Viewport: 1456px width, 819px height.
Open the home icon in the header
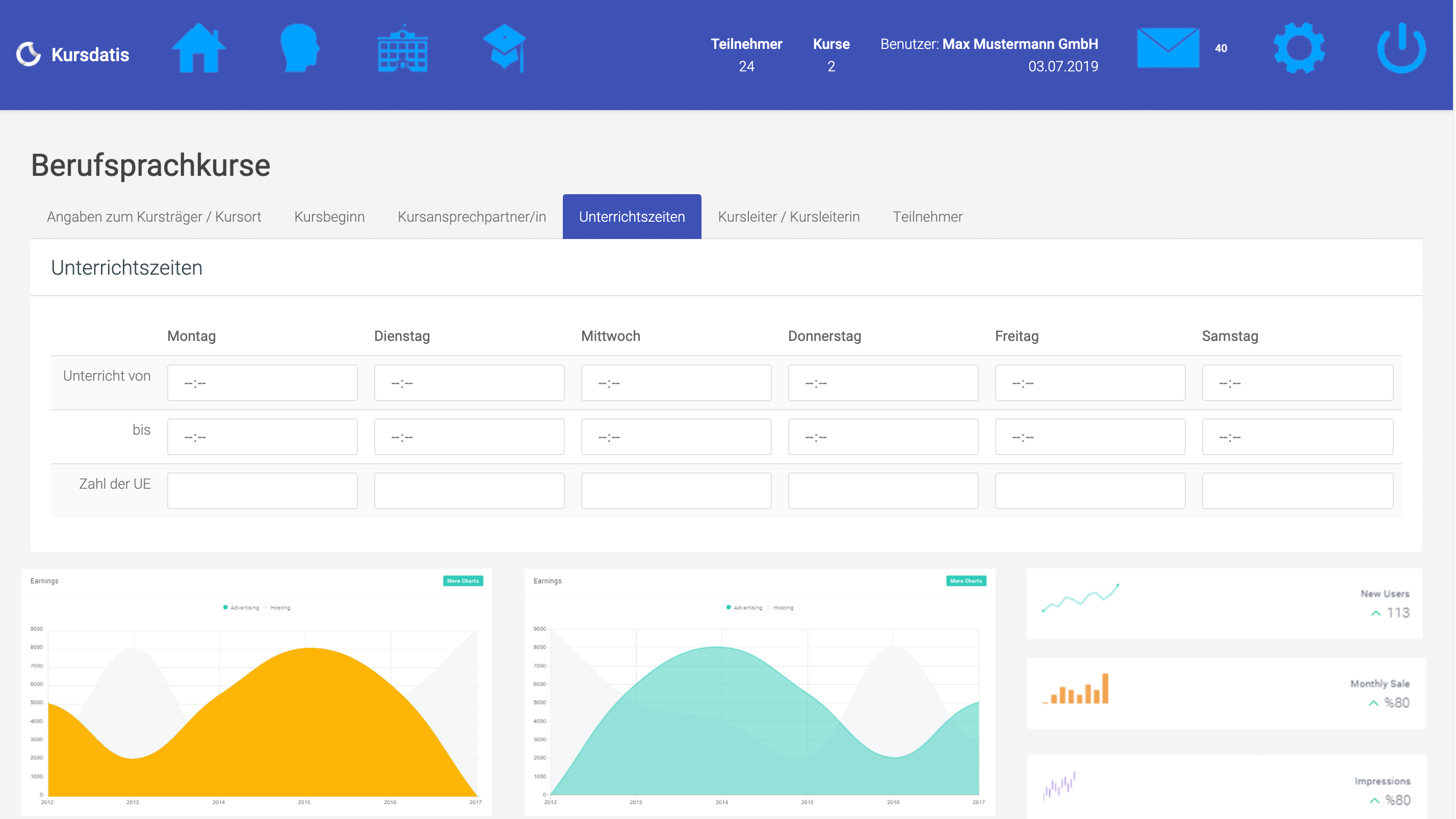pyautogui.click(x=198, y=47)
